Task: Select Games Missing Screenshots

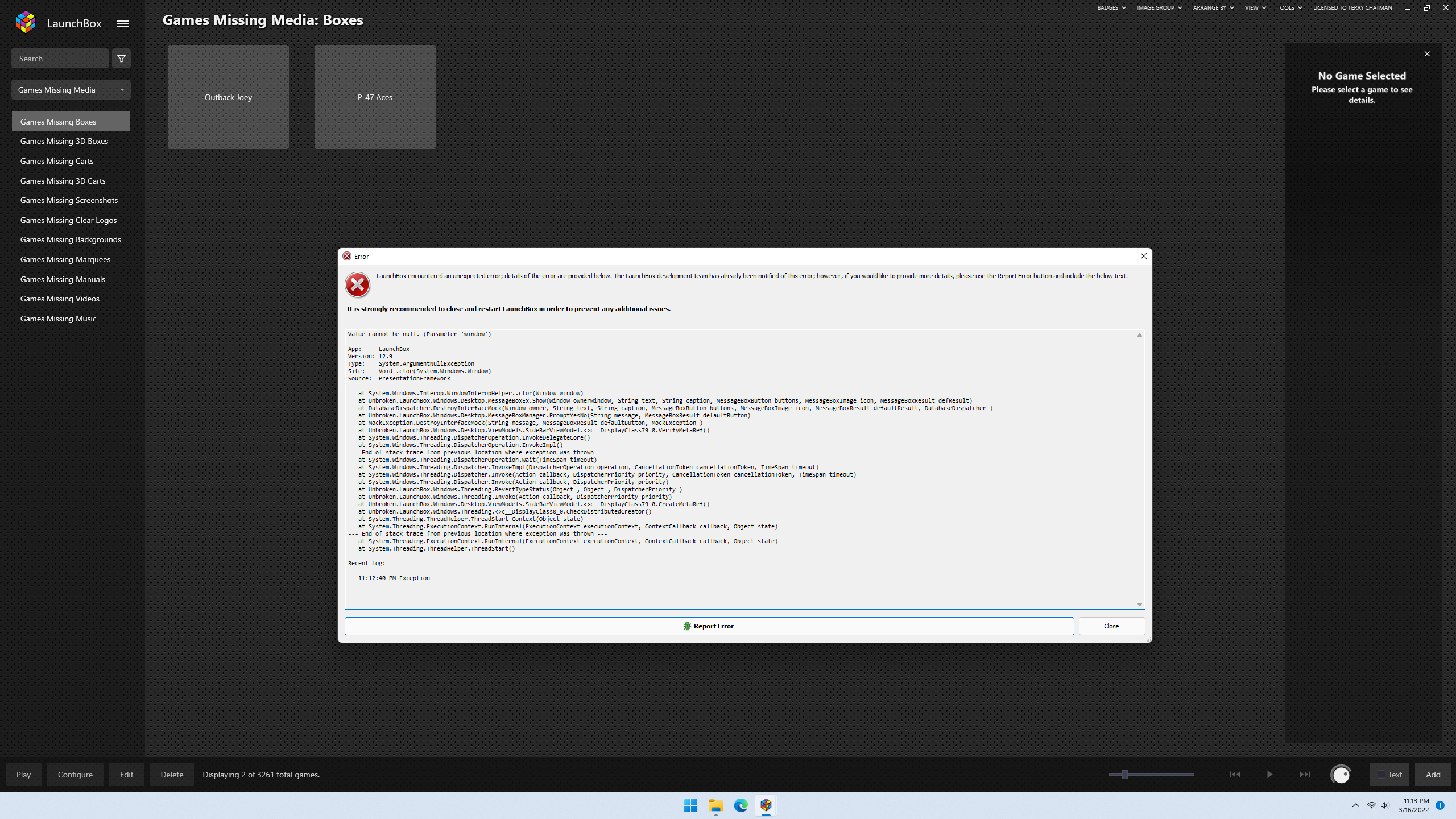Action: point(71,200)
